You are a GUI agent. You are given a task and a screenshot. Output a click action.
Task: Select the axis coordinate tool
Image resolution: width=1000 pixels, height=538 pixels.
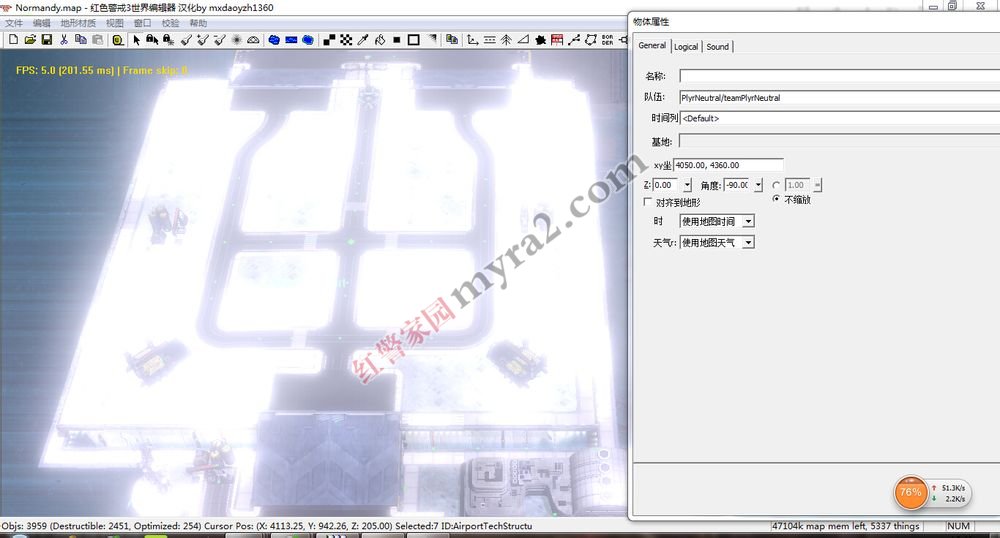click(473, 40)
